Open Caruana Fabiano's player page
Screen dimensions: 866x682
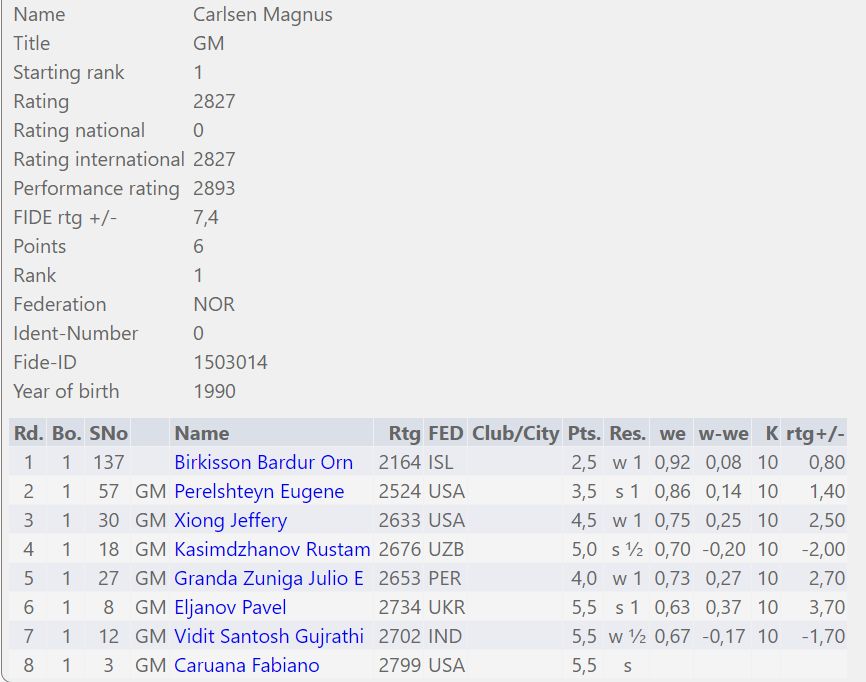pos(247,666)
